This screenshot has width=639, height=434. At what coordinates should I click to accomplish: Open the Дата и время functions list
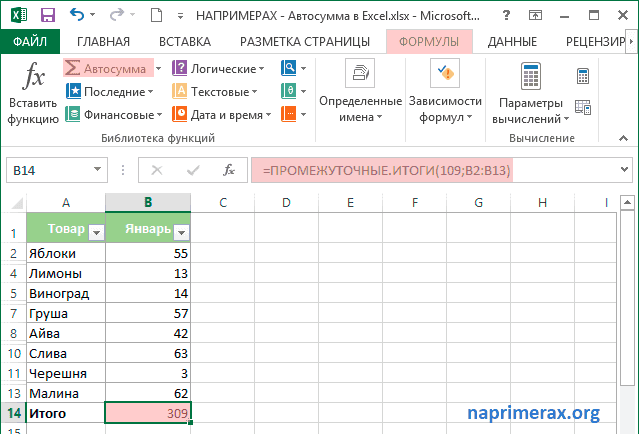(x=225, y=114)
